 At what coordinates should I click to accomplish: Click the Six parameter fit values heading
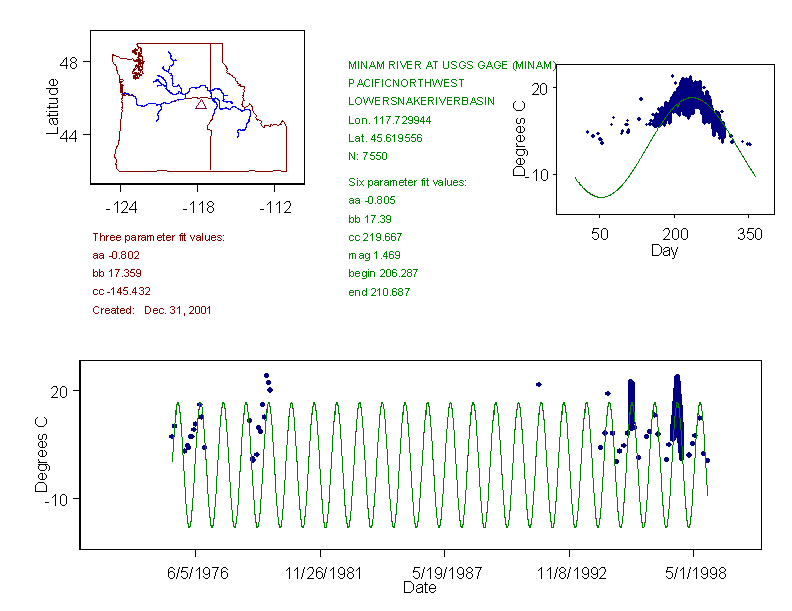tap(400, 182)
